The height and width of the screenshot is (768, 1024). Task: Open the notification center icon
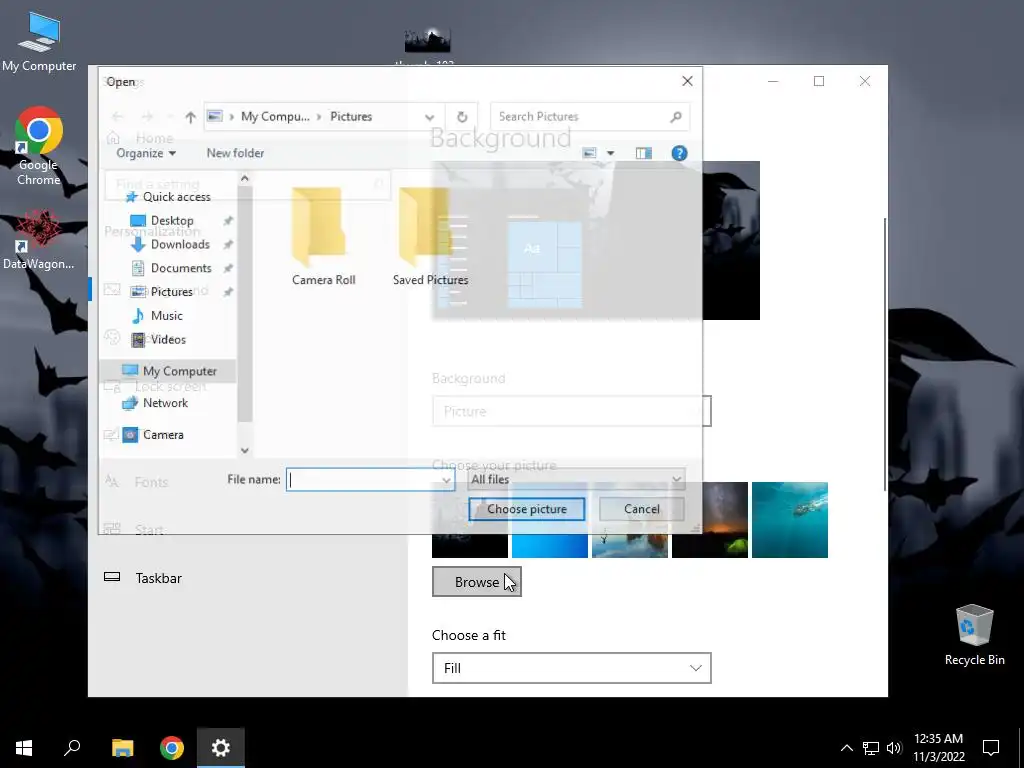(x=991, y=748)
